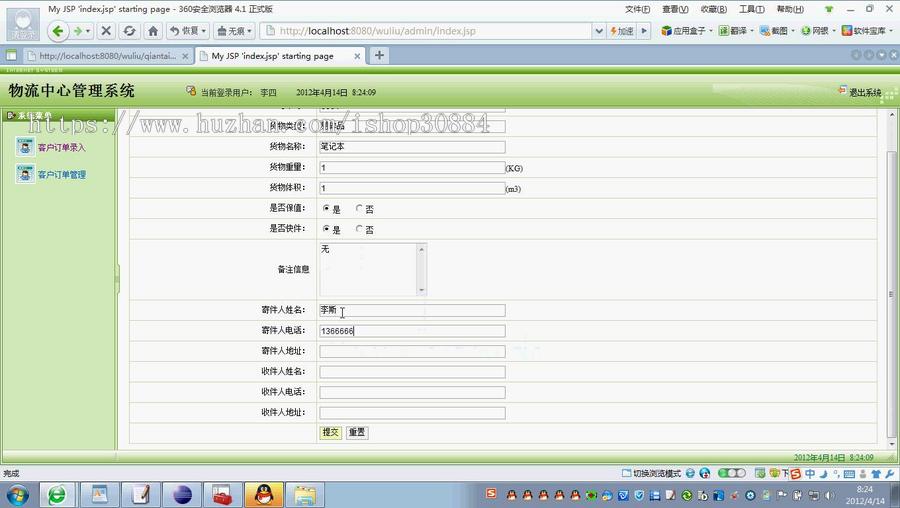Image resolution: width=900 pixels, height=508 pixels.
Task: Click the arrow button next to 加速
Action: click(644, 31)
